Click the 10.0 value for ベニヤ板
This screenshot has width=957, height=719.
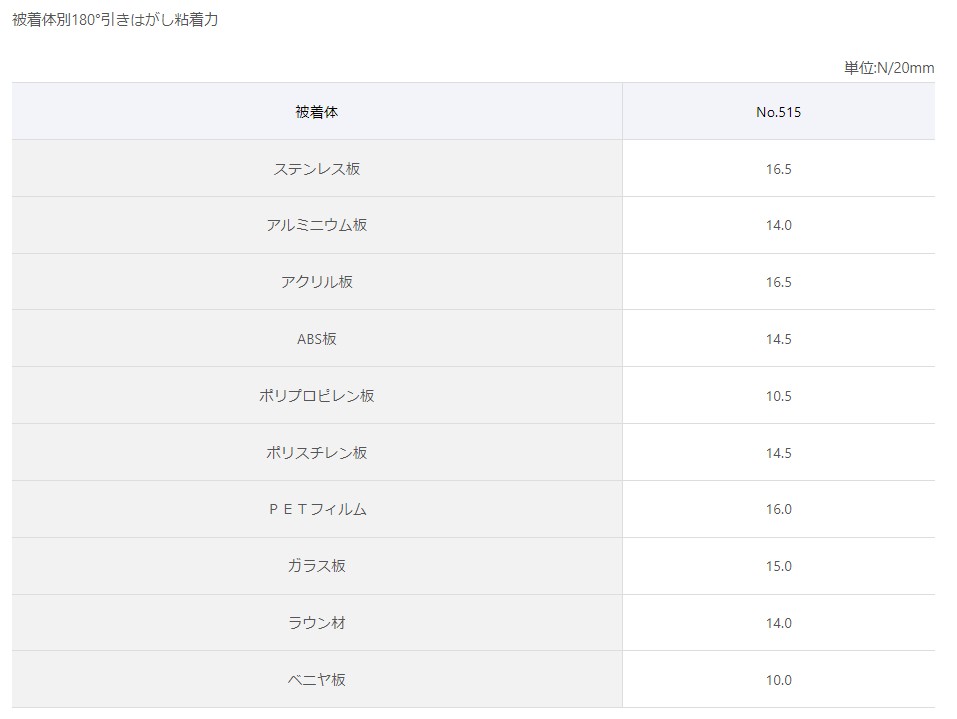tap(779, 679)
